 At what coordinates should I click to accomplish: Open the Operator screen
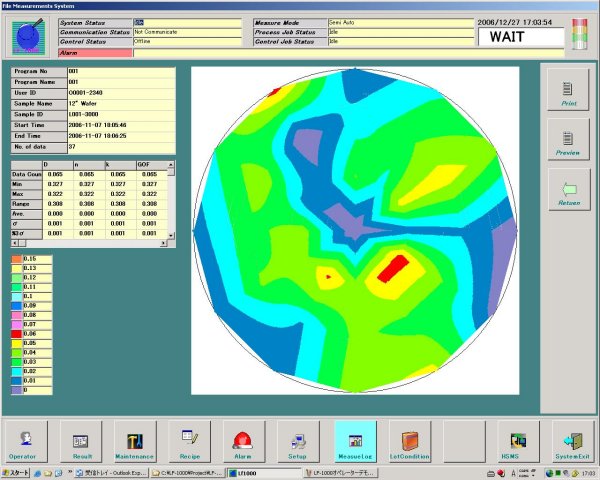point(26,441)
